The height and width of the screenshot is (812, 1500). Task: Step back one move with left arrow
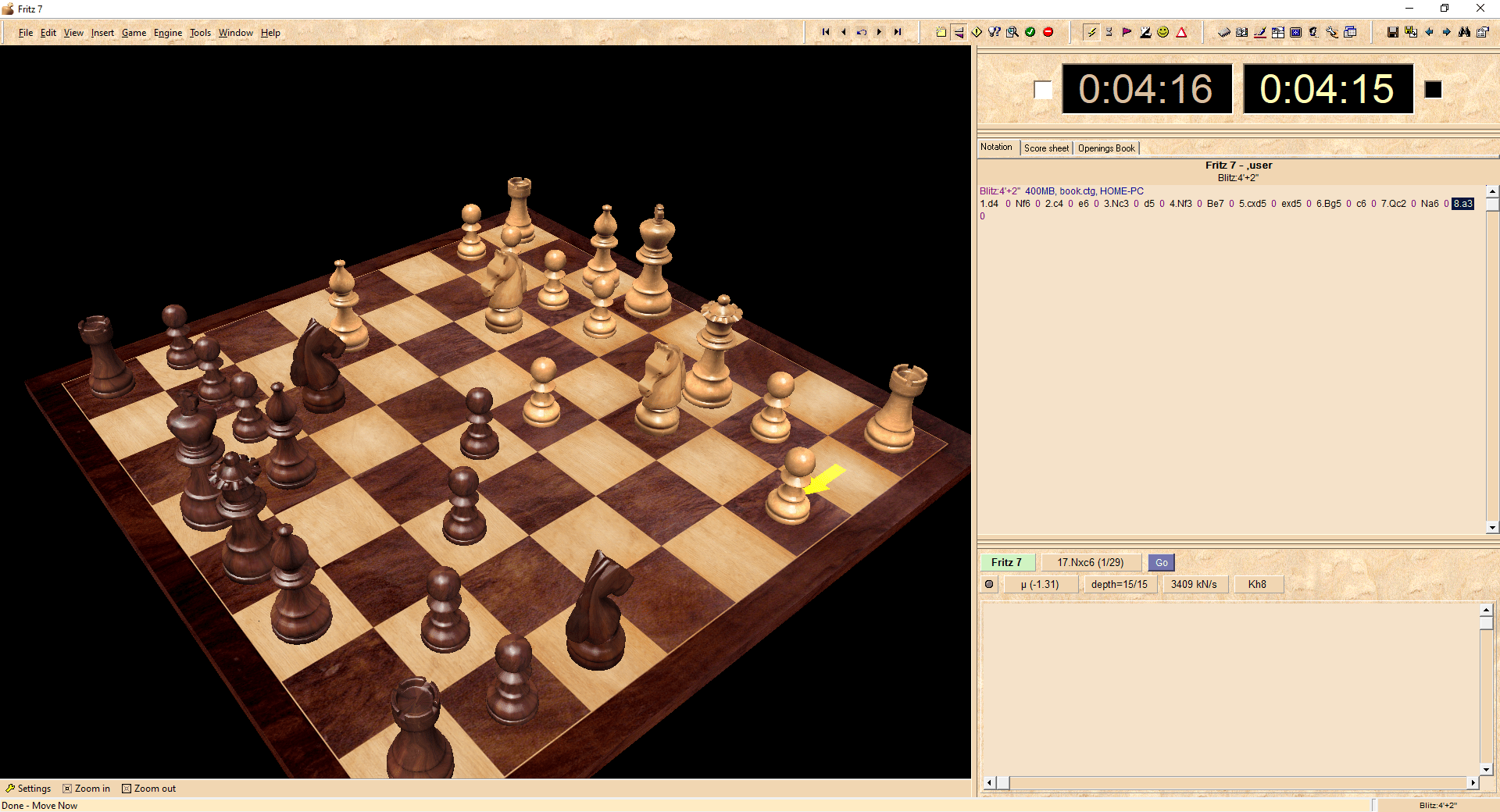pos(843,32)
